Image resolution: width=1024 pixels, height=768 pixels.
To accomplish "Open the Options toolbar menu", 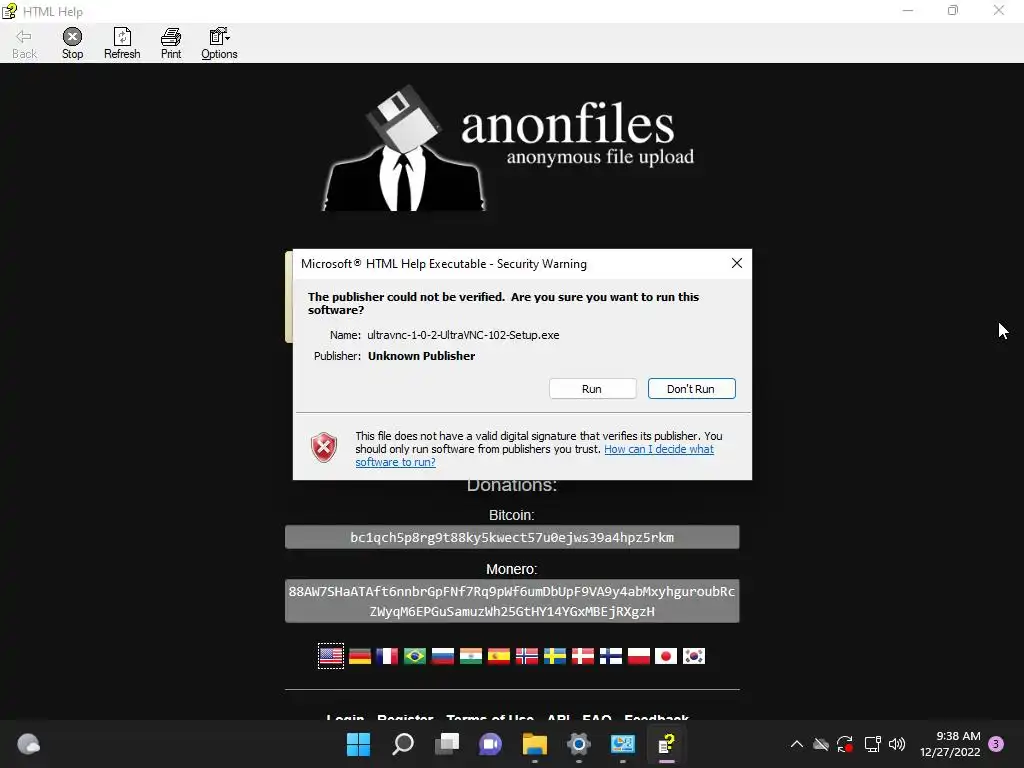I will click(219, 43).
